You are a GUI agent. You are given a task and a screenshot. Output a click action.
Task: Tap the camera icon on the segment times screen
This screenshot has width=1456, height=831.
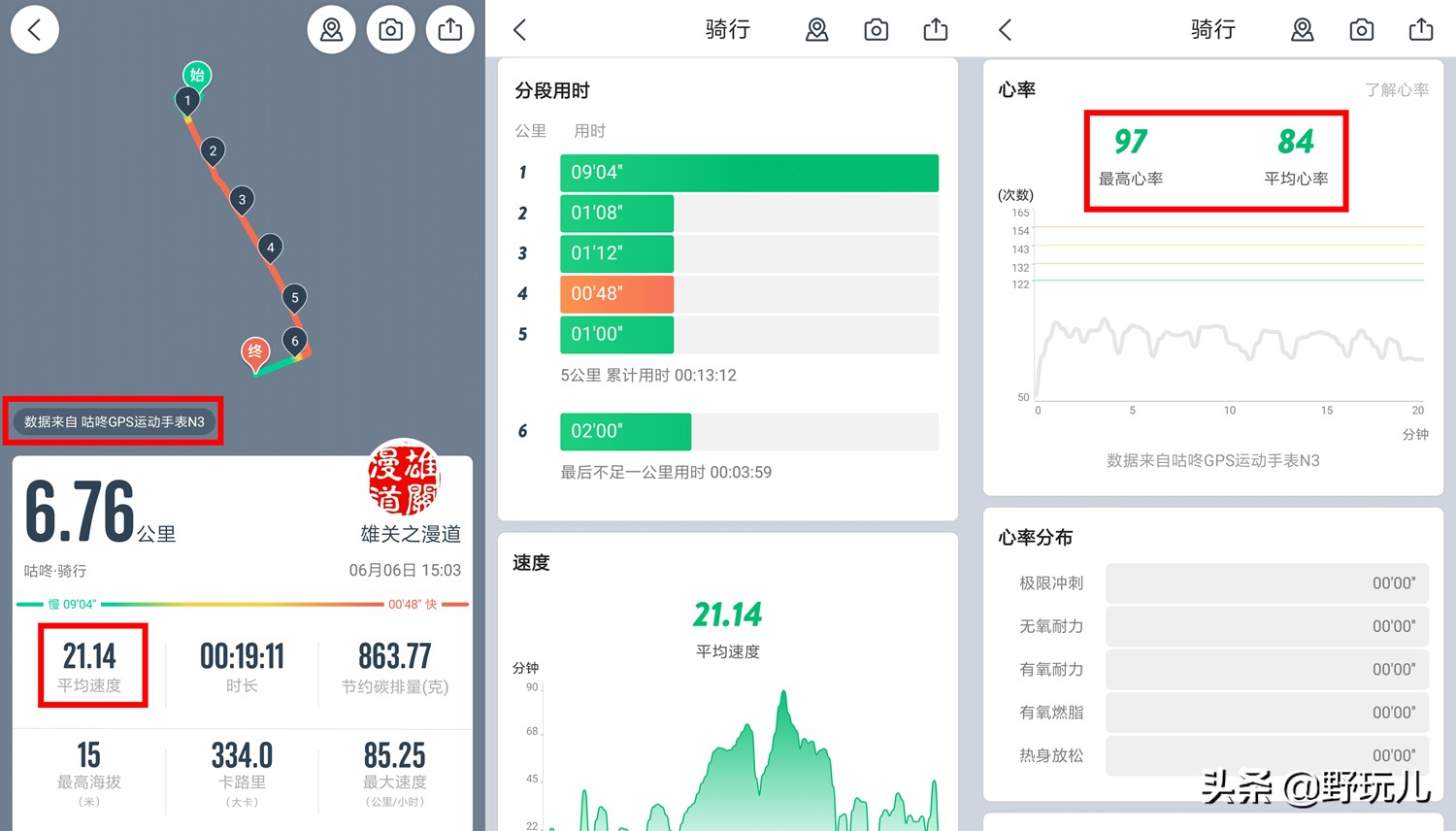876,29
